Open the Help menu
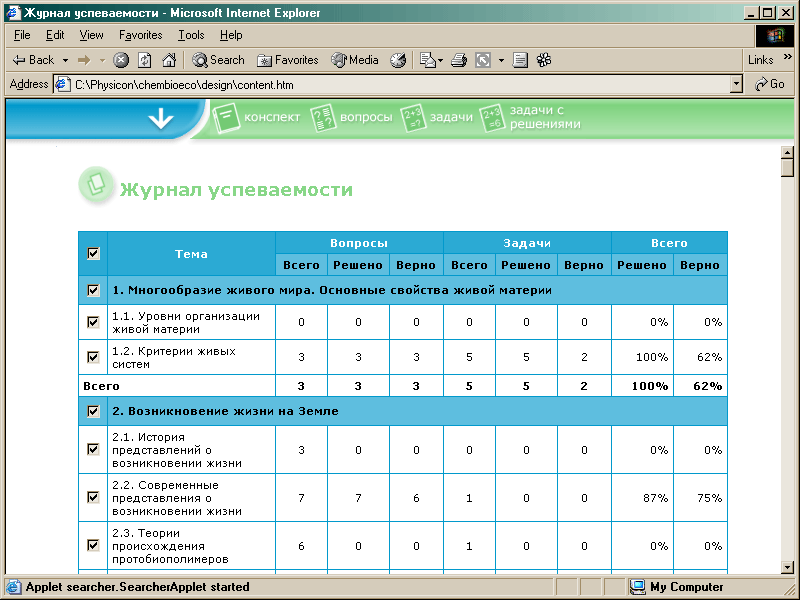The image size is (800, 600). 231,35
